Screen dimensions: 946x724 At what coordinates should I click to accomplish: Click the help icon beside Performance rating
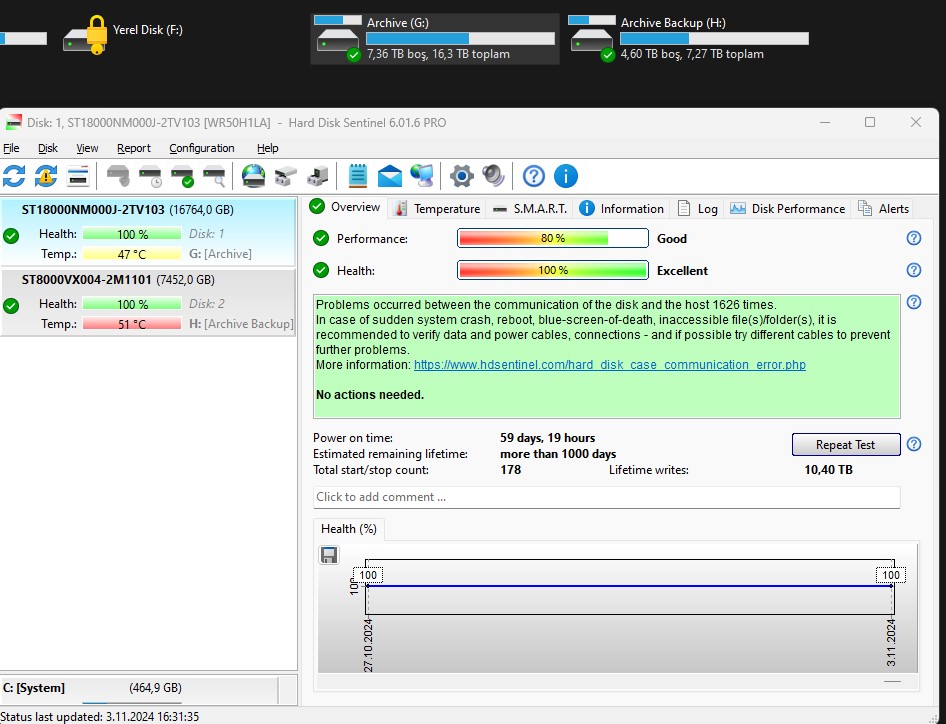(914, 238)
